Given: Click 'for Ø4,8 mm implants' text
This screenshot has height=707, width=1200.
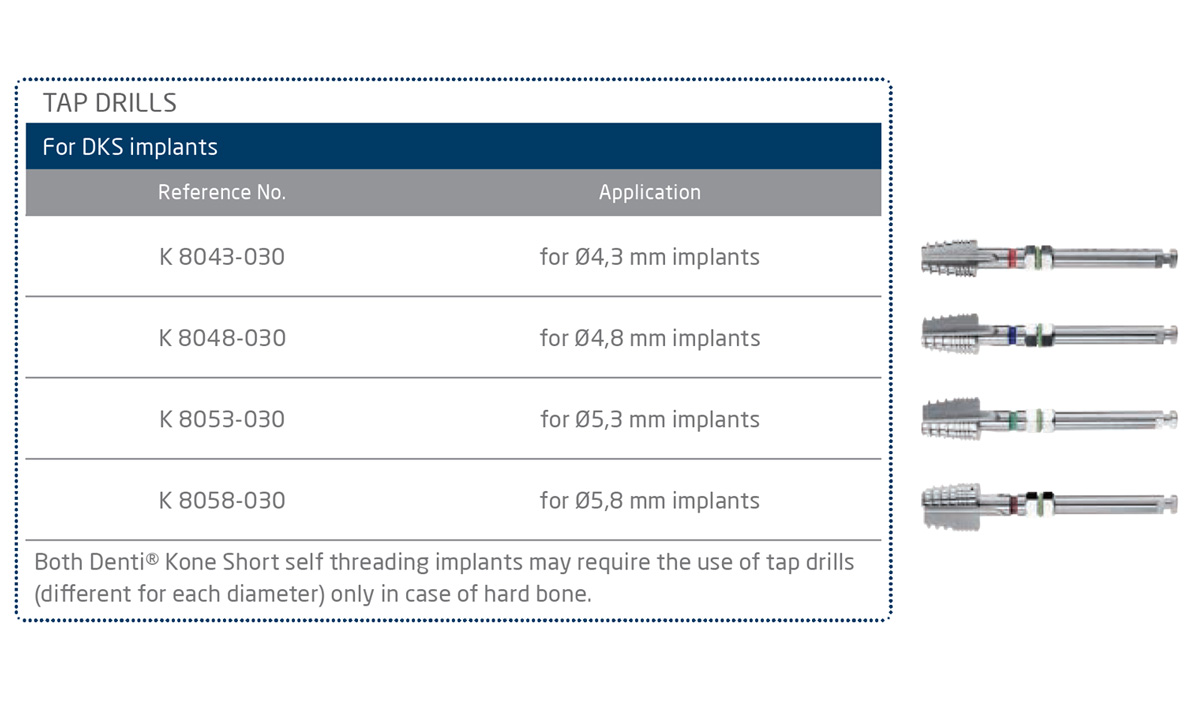Looking at the screenshot, I should click(x=650, y=338).
